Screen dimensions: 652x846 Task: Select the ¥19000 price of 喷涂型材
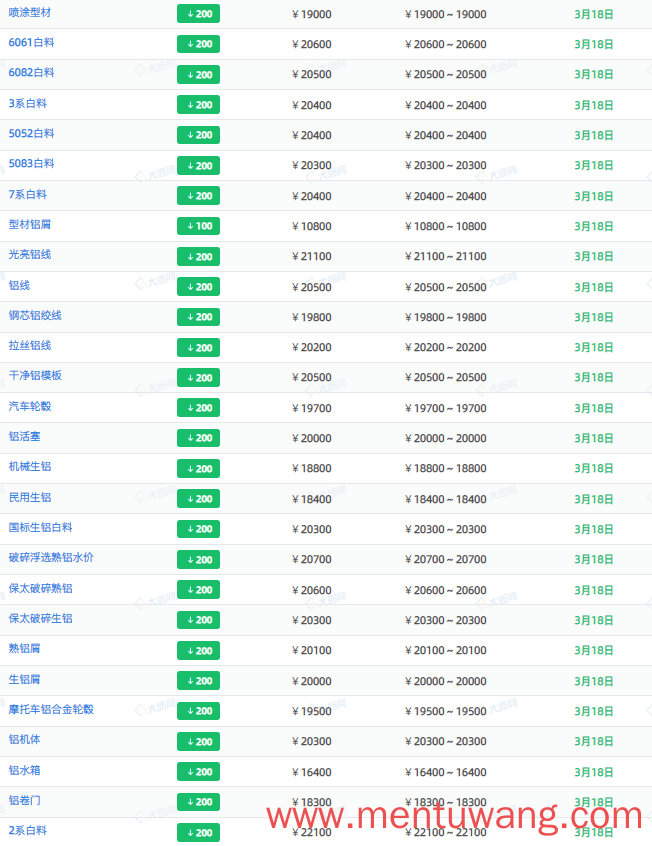[x=312, y=15]
